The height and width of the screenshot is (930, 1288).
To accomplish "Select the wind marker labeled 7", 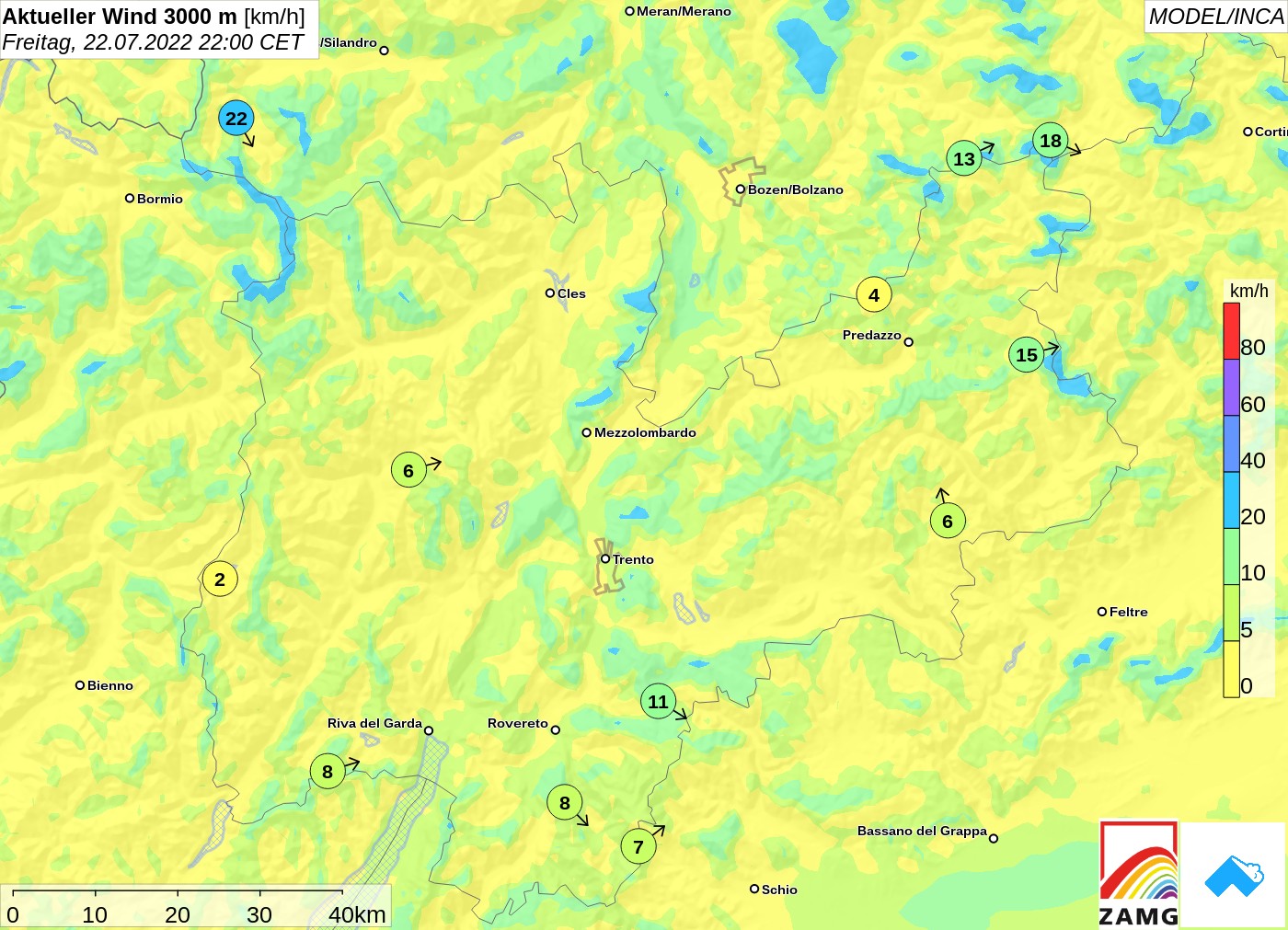I will (x=638, y=846).
